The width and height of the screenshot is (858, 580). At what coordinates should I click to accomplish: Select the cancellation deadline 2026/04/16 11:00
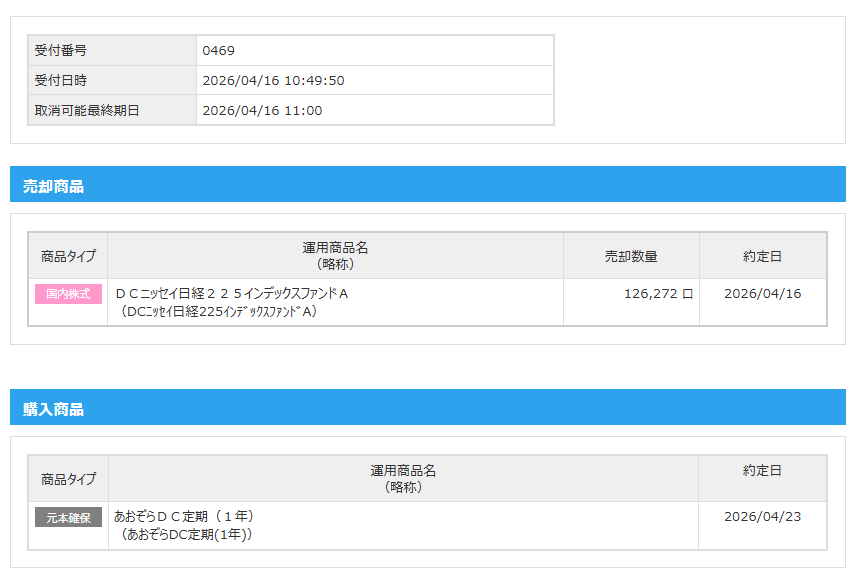tap(262, 110)
